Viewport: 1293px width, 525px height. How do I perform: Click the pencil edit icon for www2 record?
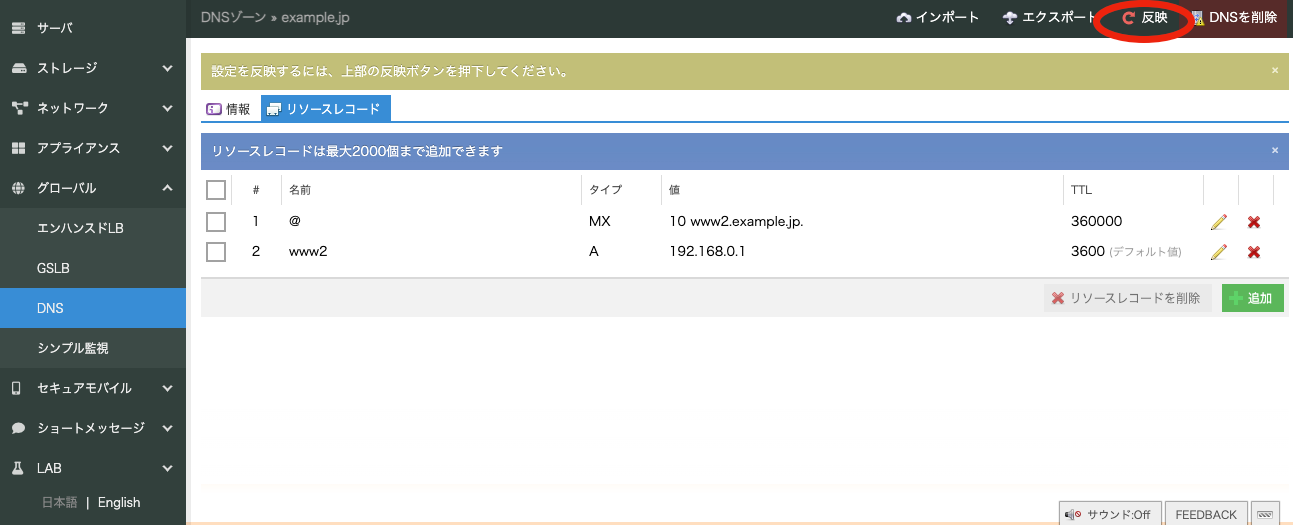1217,252
